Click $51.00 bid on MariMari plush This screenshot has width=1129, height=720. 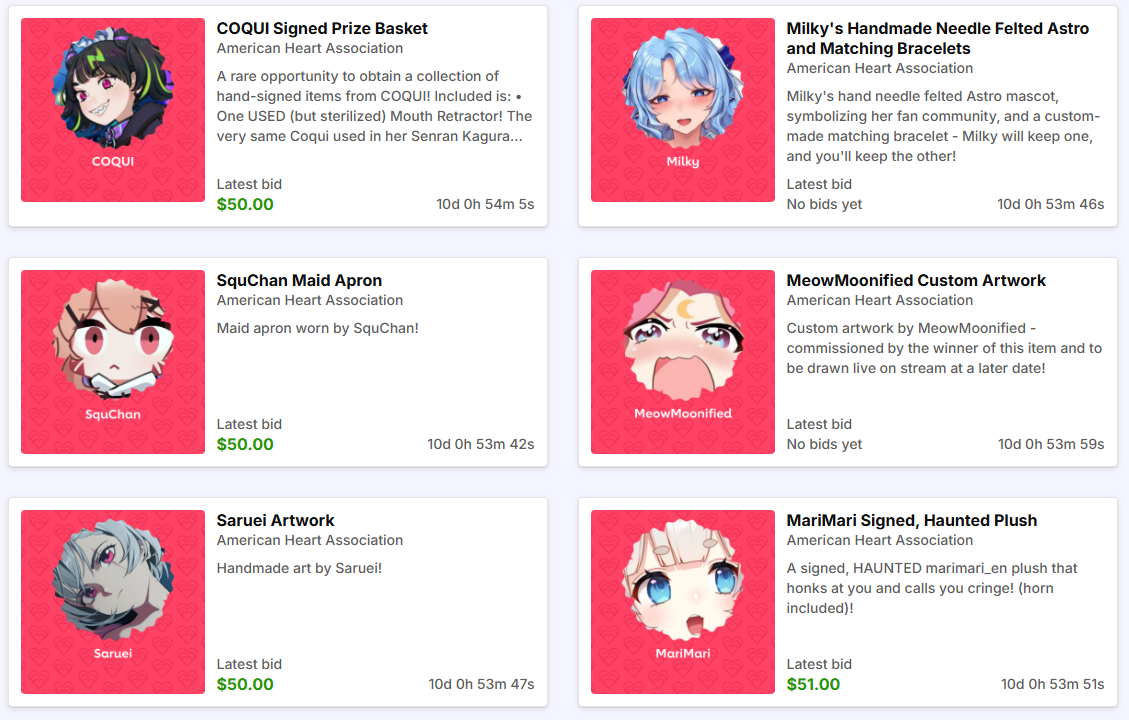tap(813, 684)
